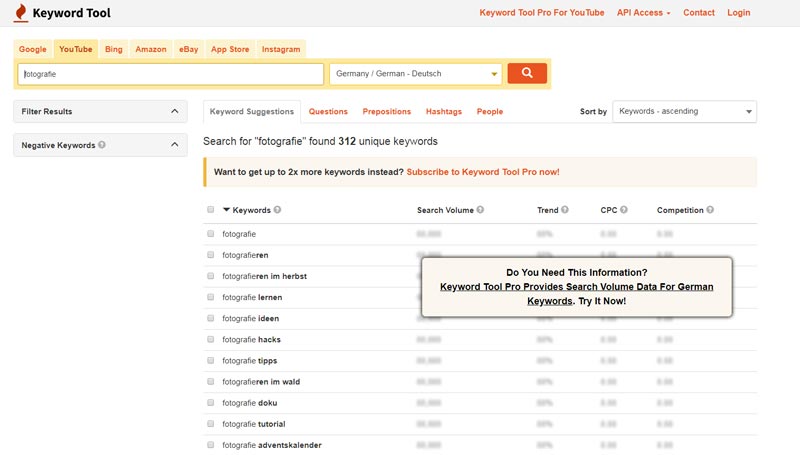Image resolution: width=800 pixels, height=455 pixels.
Task: Sort by the Search Volume column header
Action: pos(445,210)
